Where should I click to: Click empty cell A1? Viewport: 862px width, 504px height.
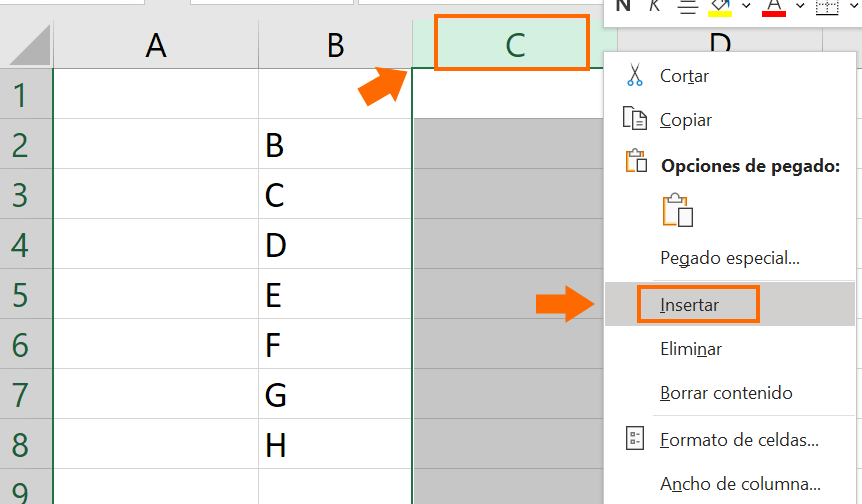coord(156,94)
